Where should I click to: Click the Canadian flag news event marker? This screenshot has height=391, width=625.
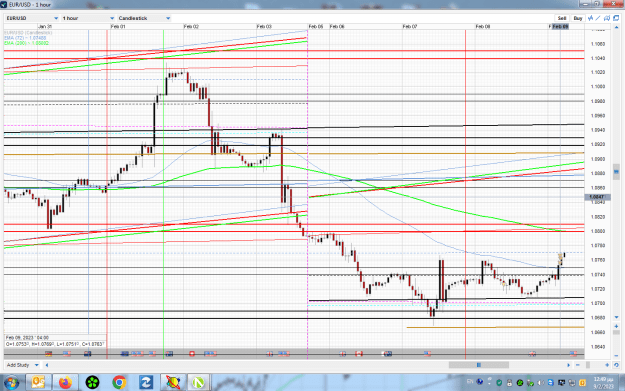[x=359, y=354]
